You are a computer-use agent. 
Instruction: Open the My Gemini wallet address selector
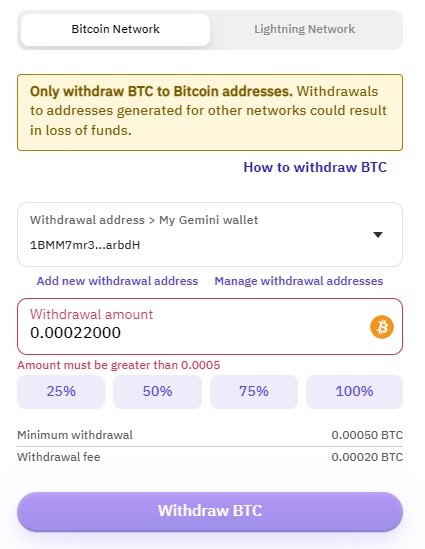pos(210,234)
